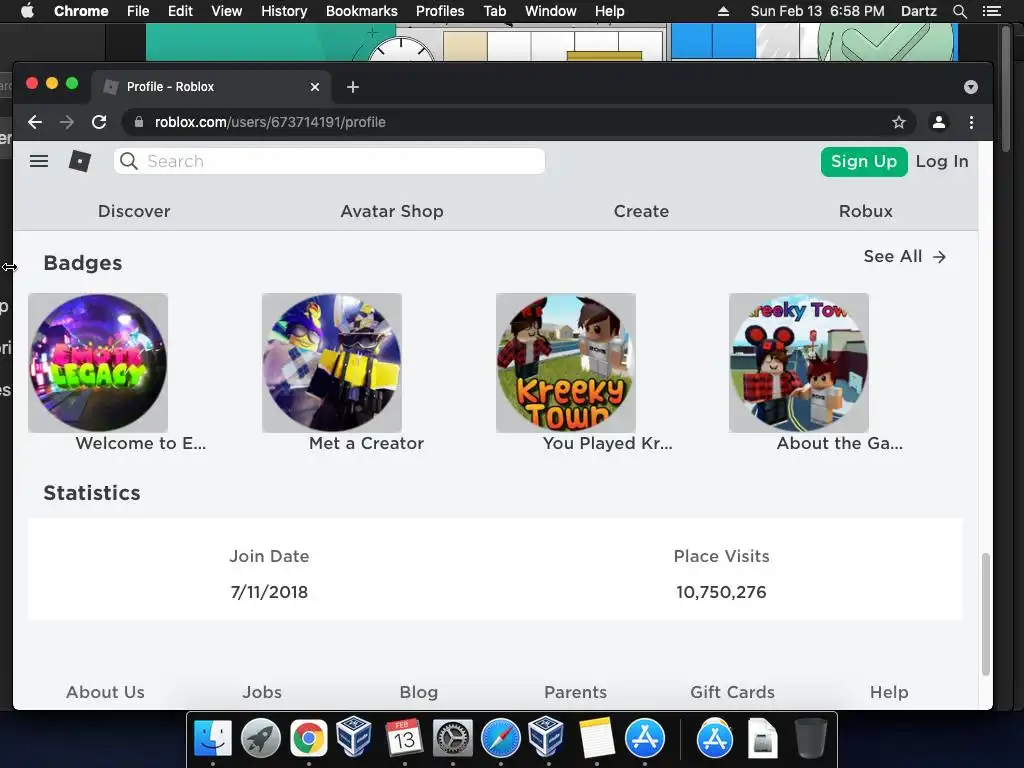Open the Gift Cards footer link
1024x768 pixels.
[x=732, y=692]
